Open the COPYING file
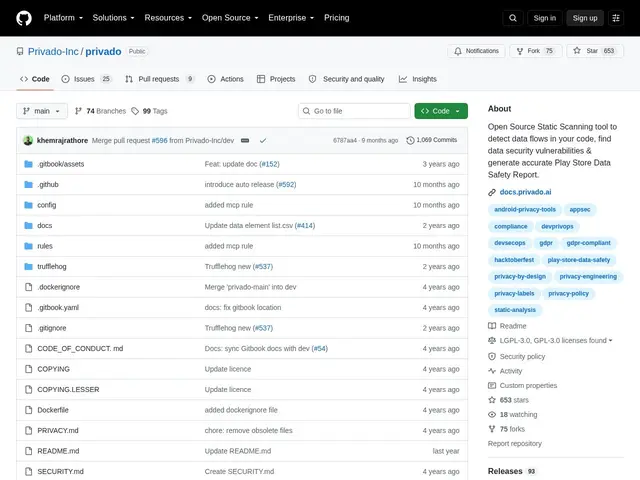The image size is (640, 480). 53,369
